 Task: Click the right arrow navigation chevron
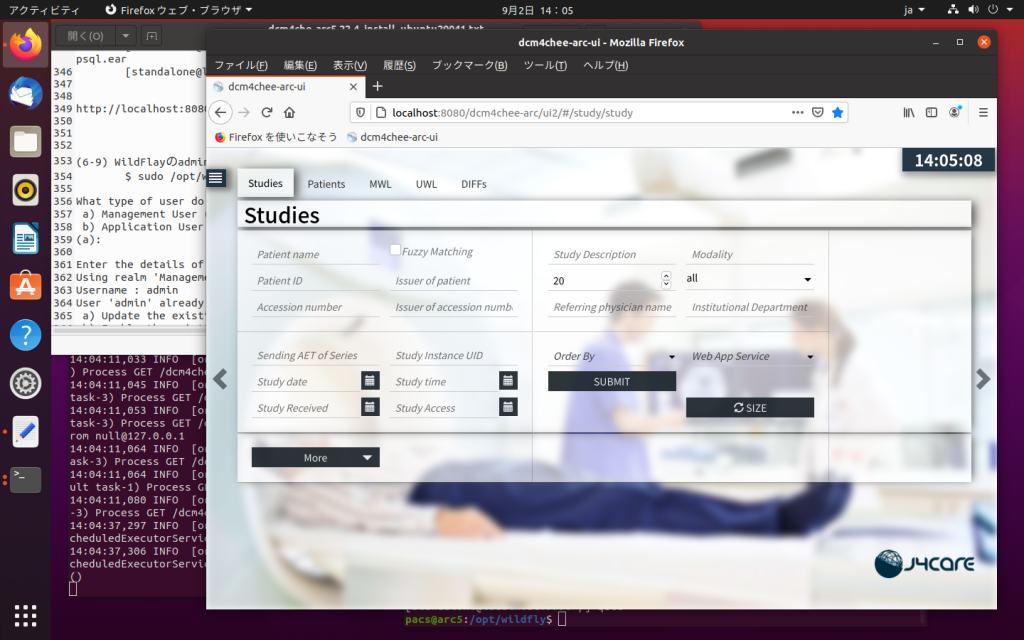[x=983, y=379]
